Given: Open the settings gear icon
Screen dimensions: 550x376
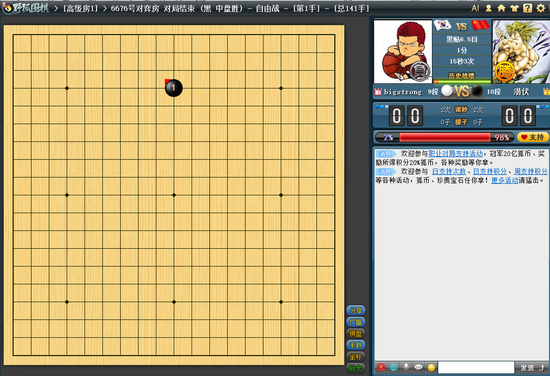Looking at the screenshot, I should point(541,8).
